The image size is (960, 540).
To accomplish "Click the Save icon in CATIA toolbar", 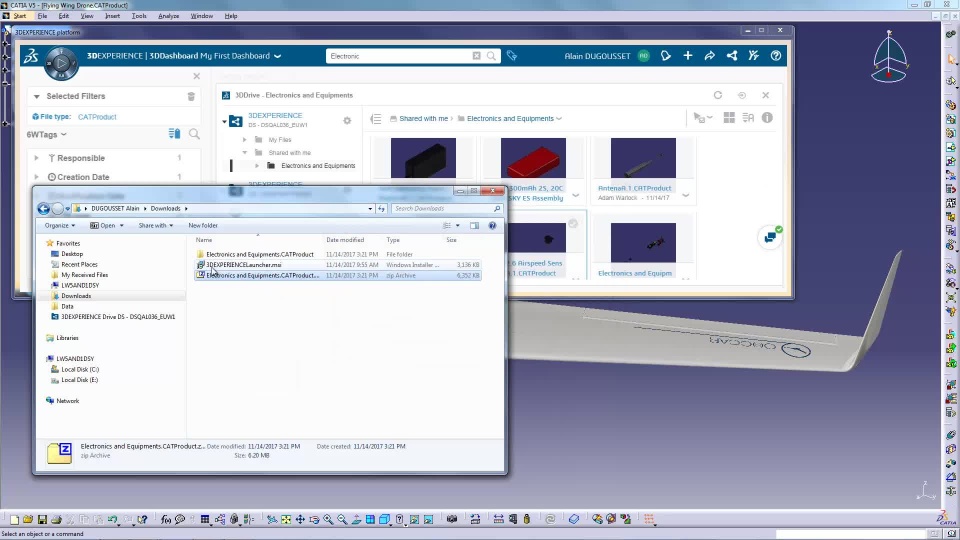I will click(x=42, y=519).
